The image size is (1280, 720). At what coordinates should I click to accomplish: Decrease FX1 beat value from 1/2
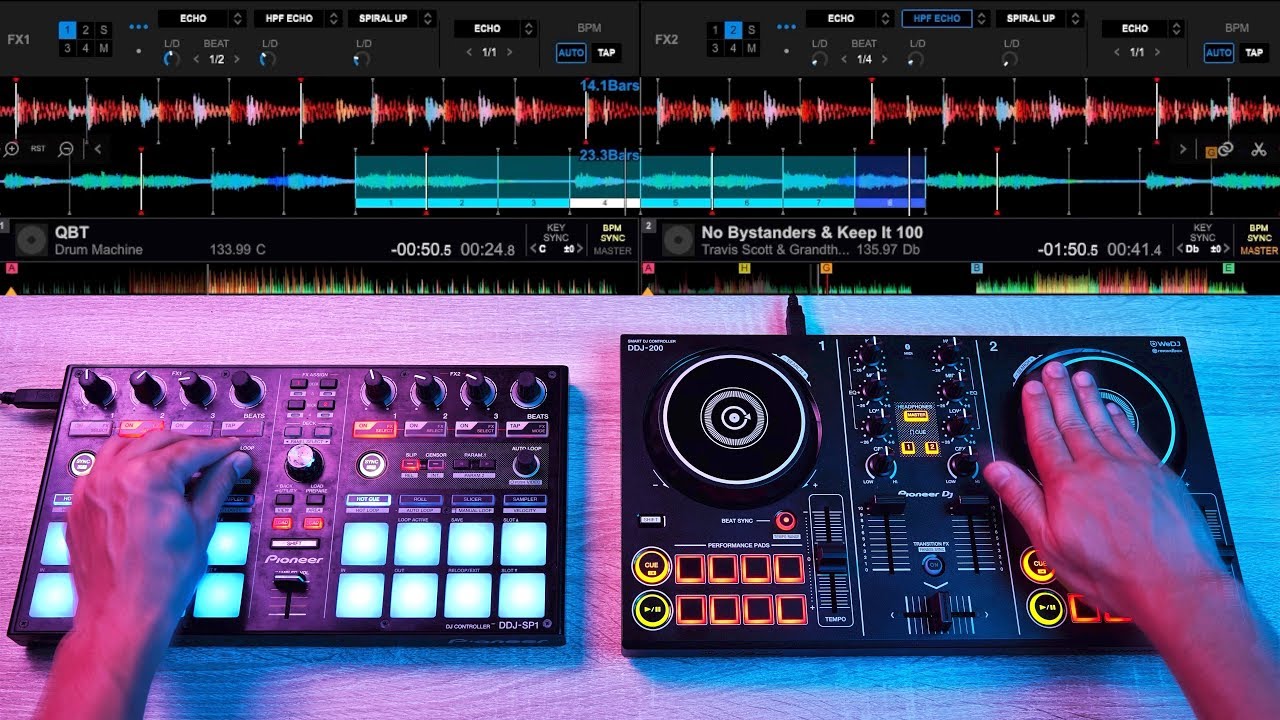point(196,60)
